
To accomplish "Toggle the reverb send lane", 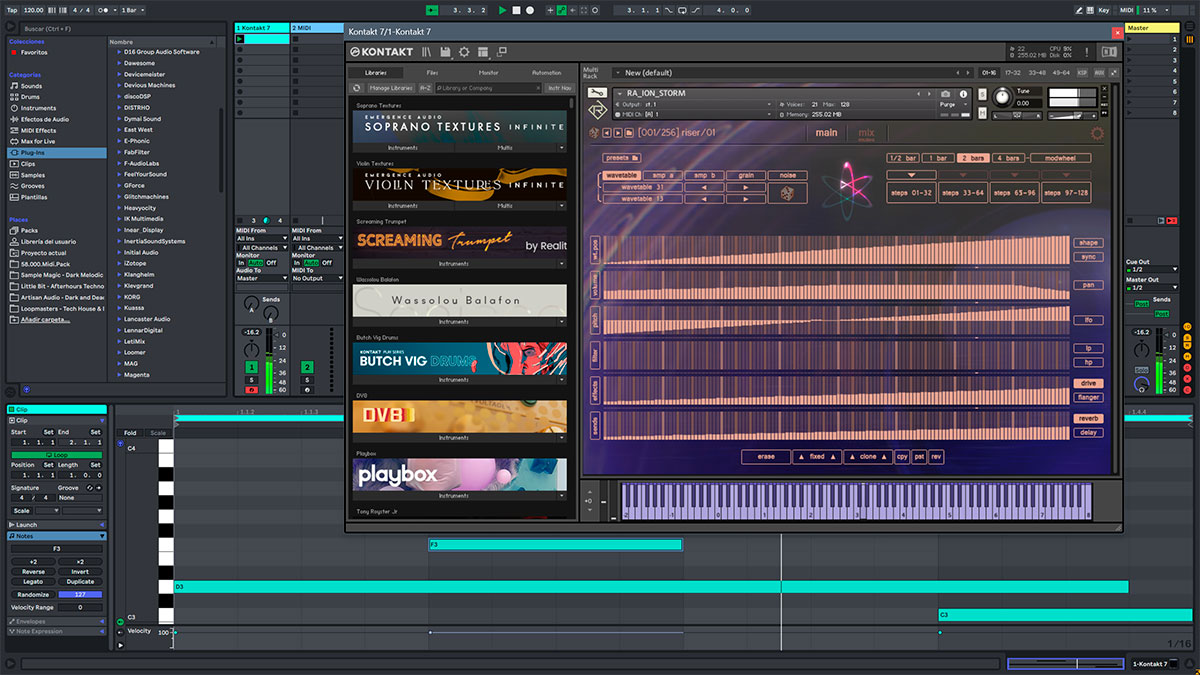I will pyautogui.click(x=1088, y=418).
